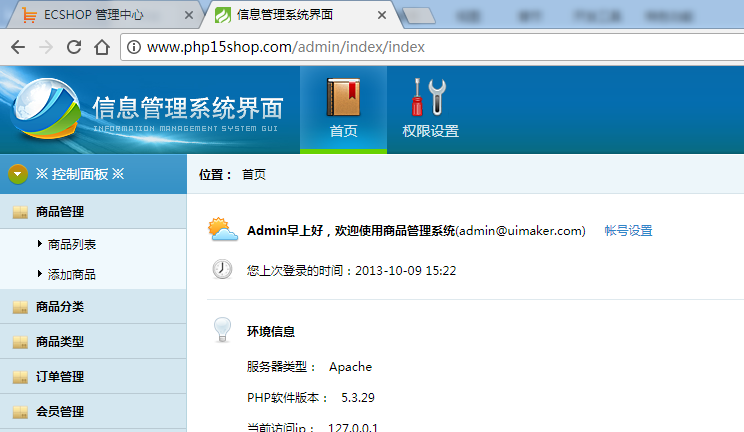Switch to the ECSHOP 管理中心 browser tab

pos(98,15)
